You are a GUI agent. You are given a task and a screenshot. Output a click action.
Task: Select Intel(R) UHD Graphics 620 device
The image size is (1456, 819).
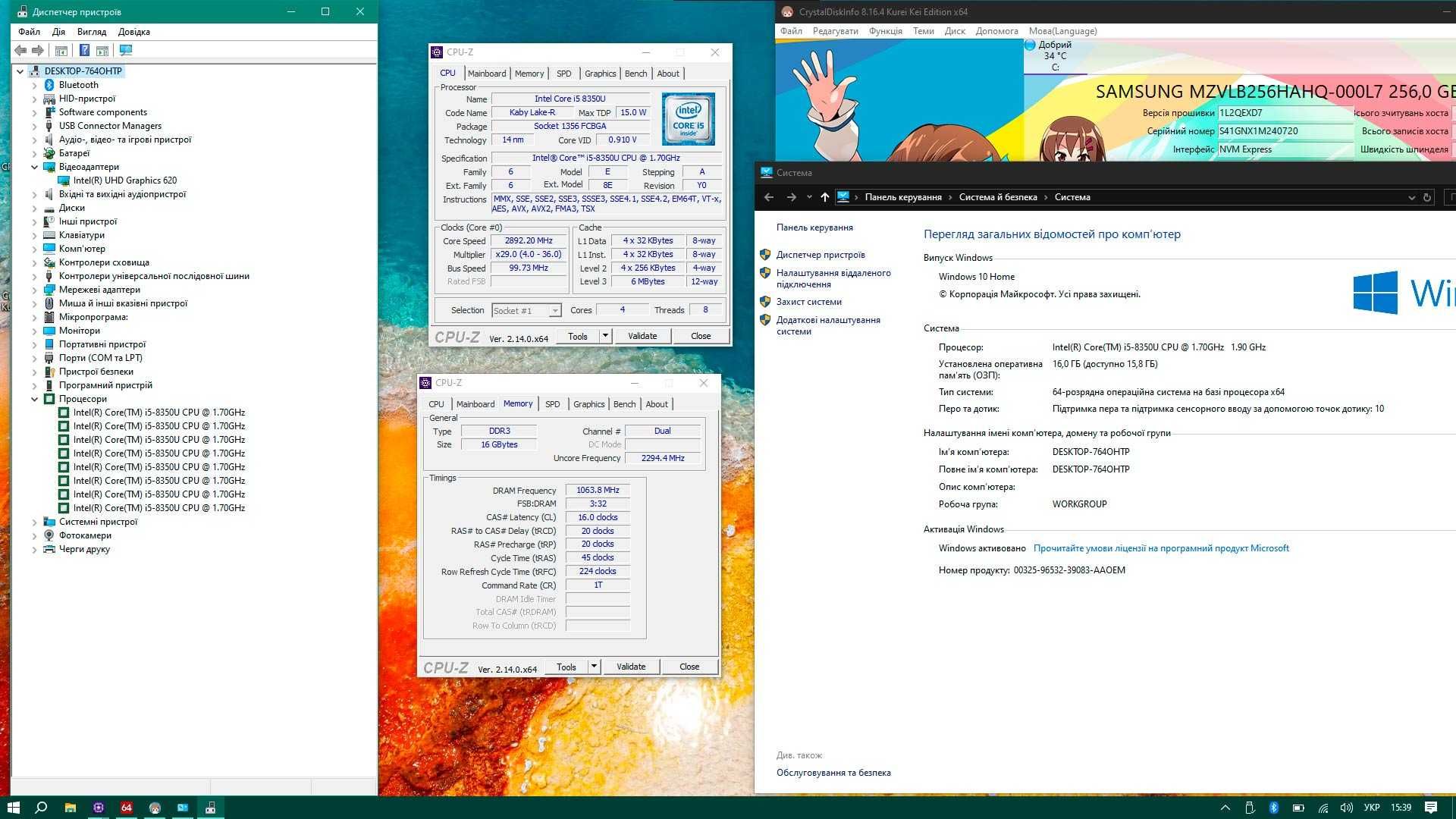(125, 180)
